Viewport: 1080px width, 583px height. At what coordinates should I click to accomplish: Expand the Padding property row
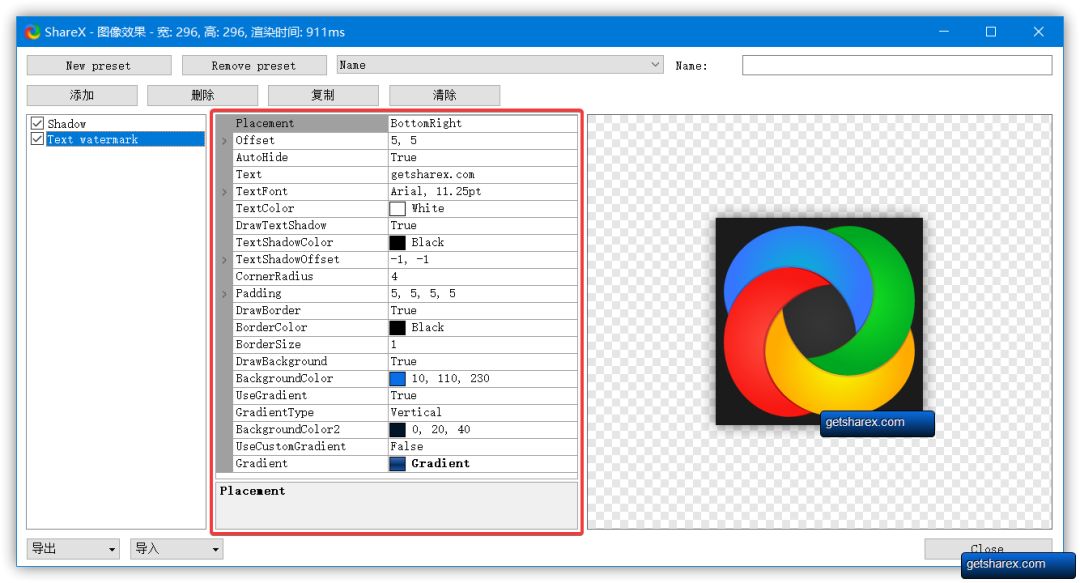[225, 294]
